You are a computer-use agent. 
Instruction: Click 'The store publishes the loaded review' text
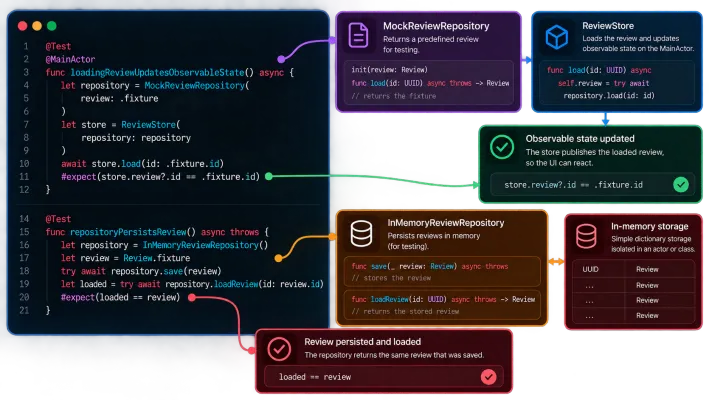pyautogui.click(x=595, y=152)
